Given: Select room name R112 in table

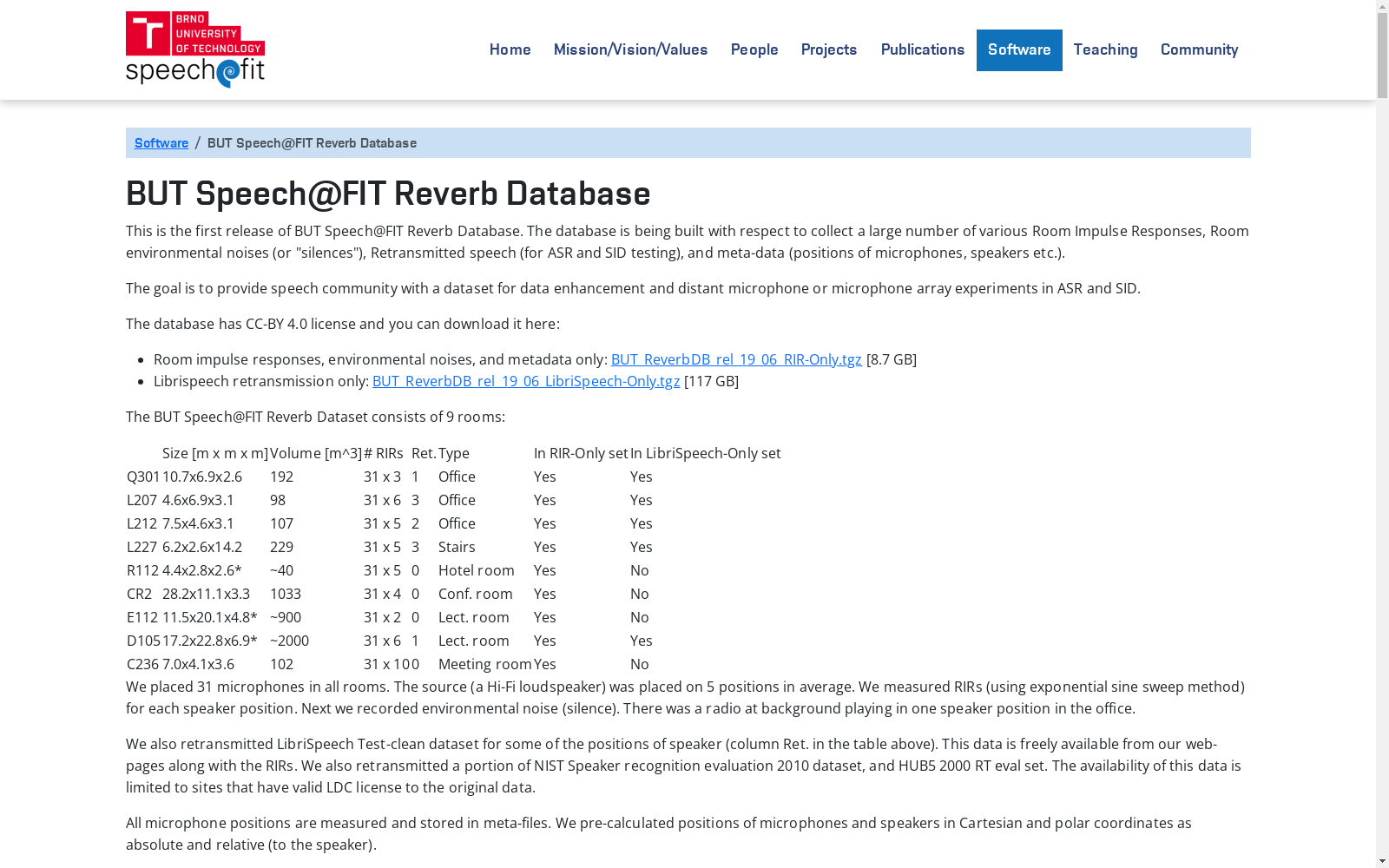Looking at the screenshot, I should (143, 570).
